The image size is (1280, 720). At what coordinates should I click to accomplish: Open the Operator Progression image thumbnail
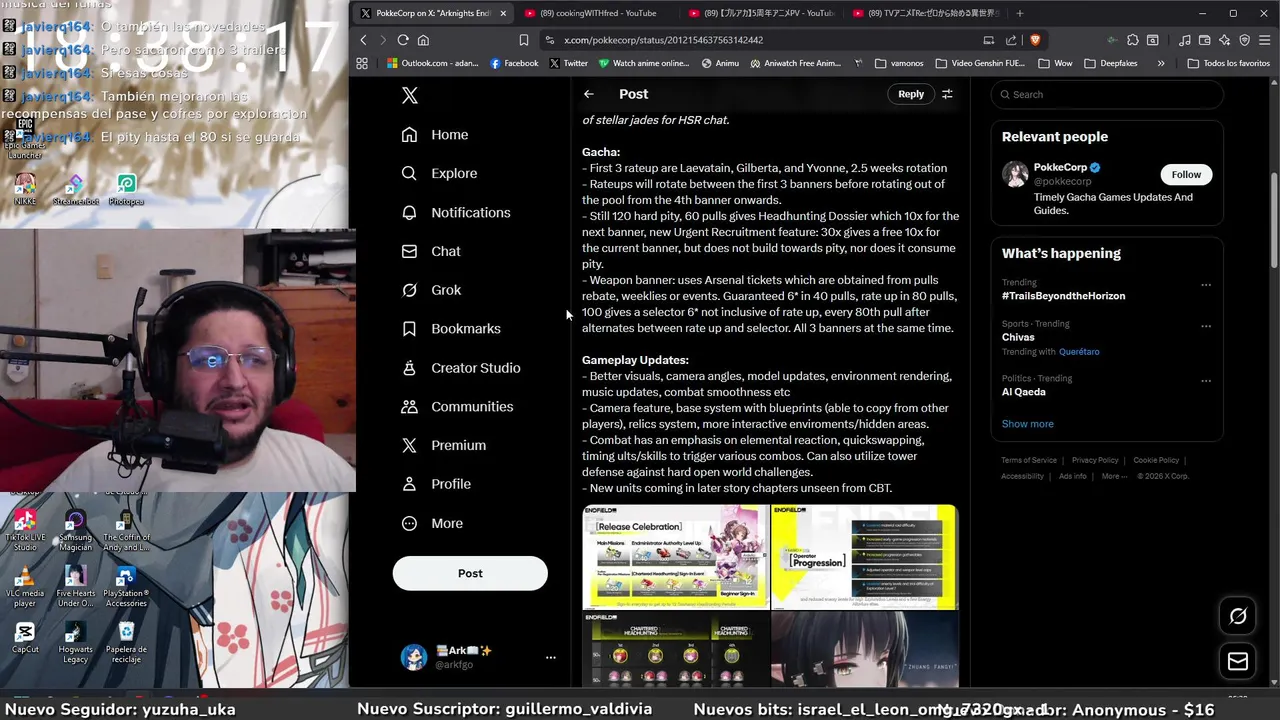click(x=864, y=557)
